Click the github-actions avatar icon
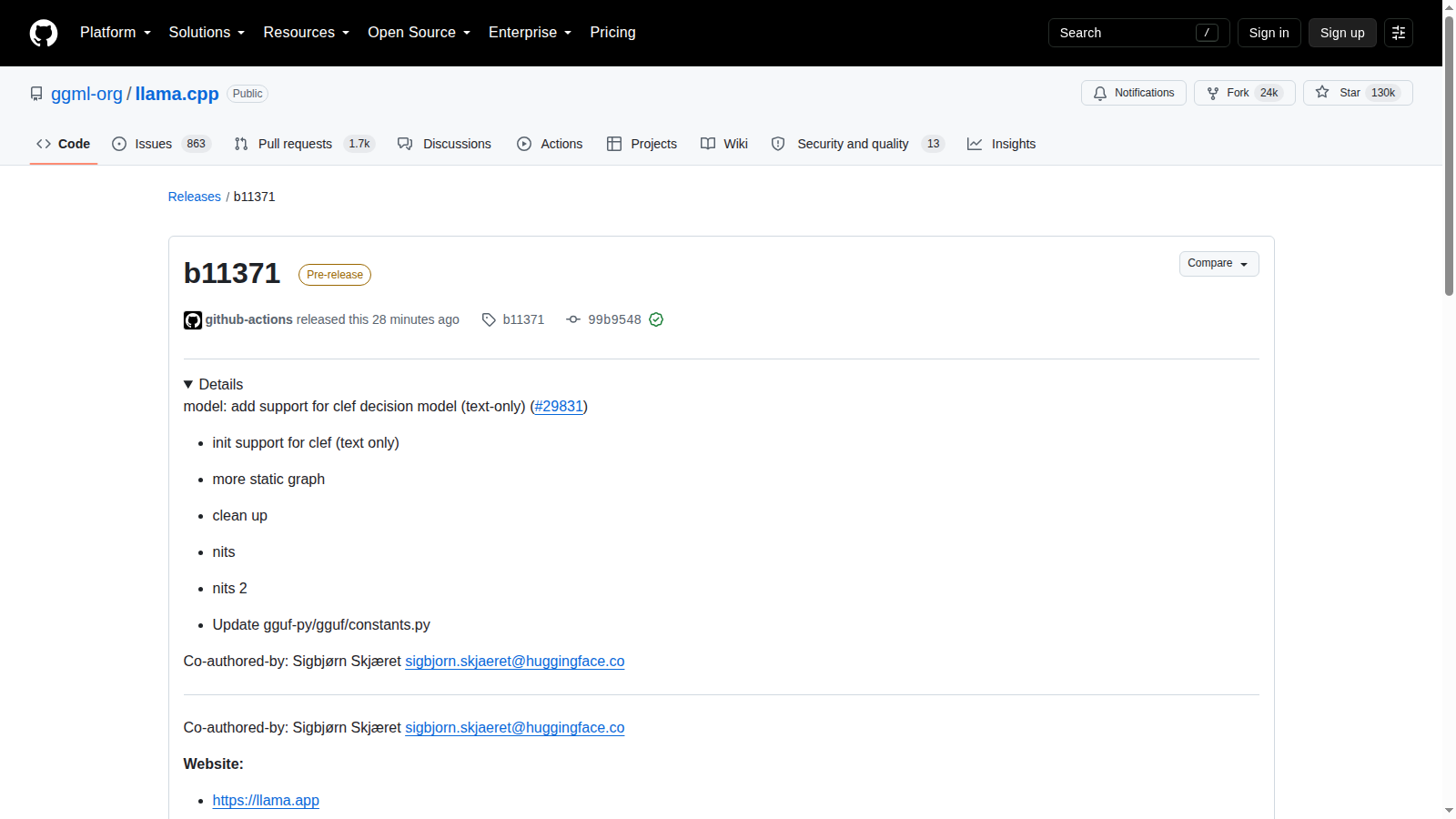This screenshot has width=1456, height=819. [193, 320]
